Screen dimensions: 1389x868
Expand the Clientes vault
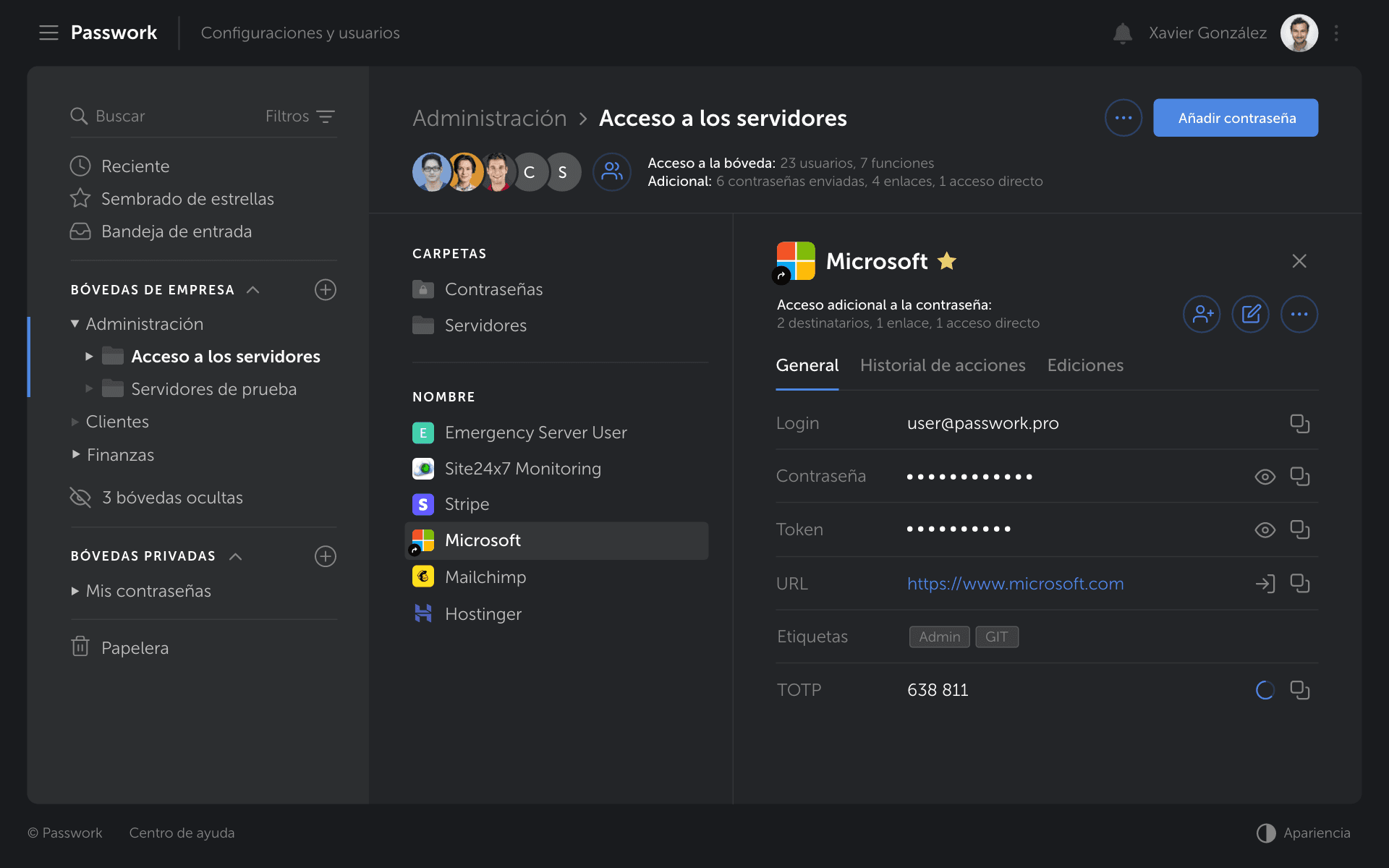(75, 422)
